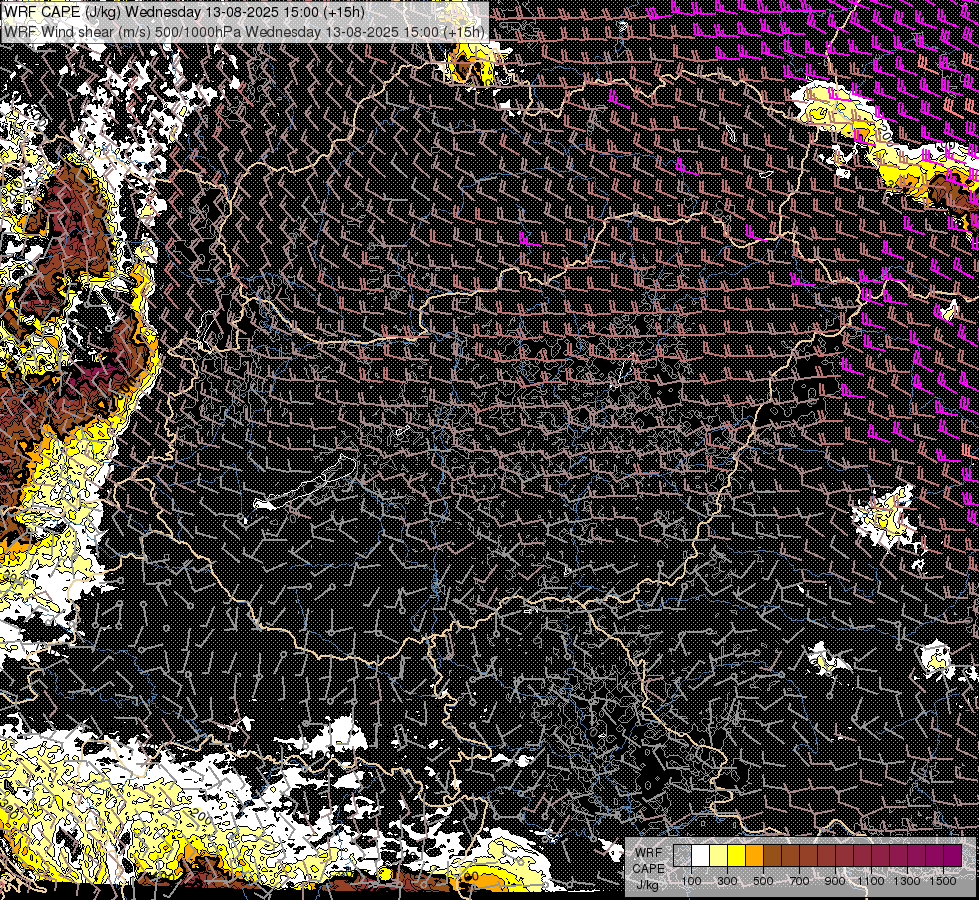This screenshot has height=900, width=979.
Task: Click the WRF CAPE (J/kg) title line
Action: click(184, 12)
